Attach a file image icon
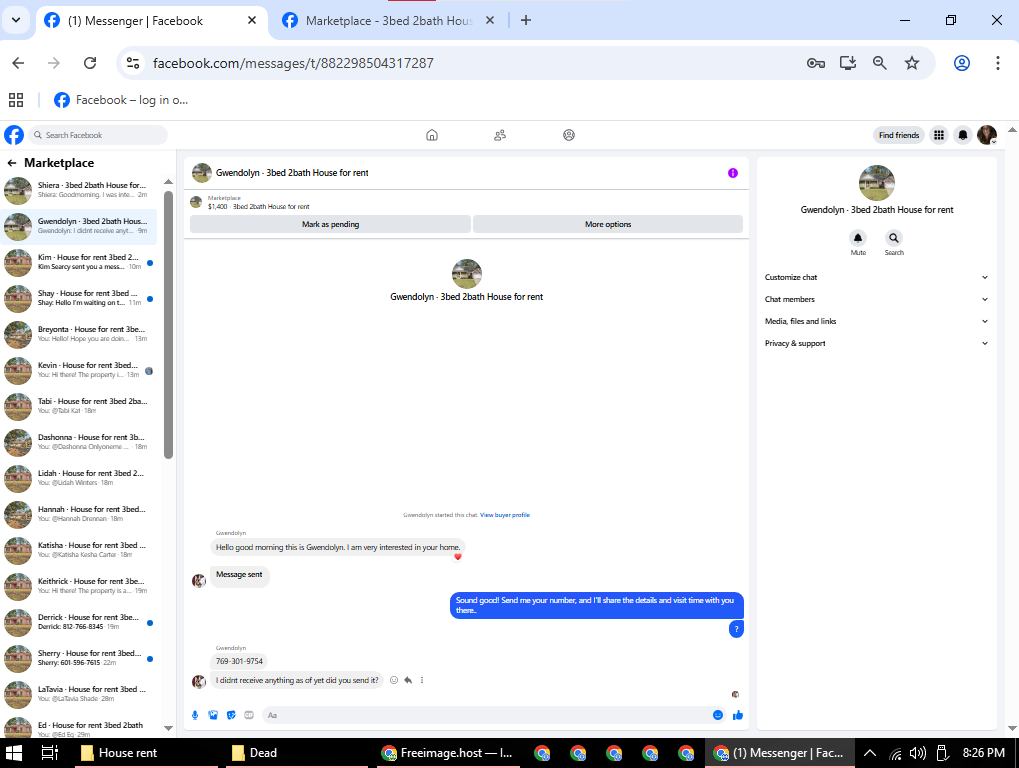The width and height of the screenshot is (1019, 768). (213, 715)
